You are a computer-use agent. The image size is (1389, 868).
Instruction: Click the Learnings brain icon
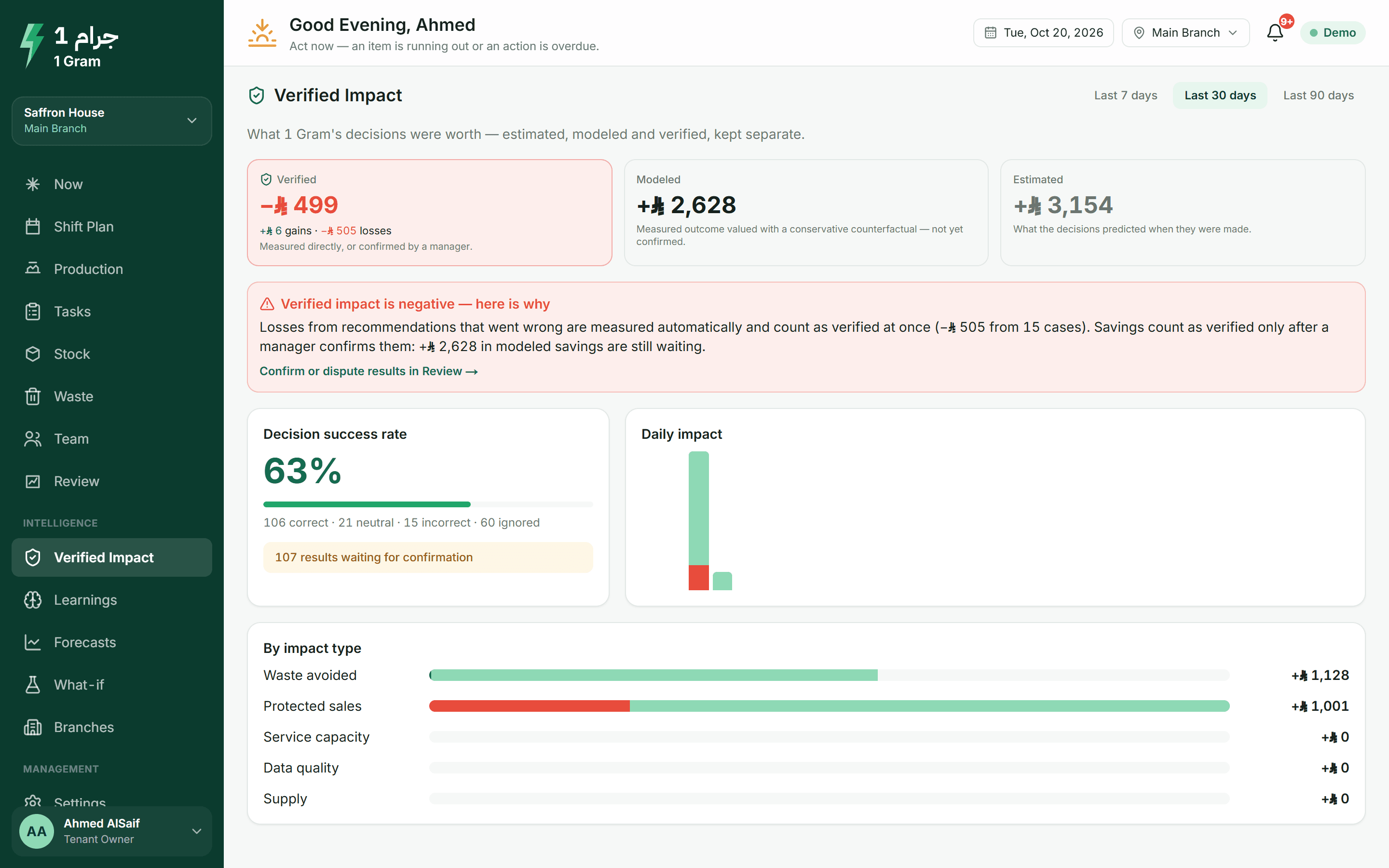point(33,600)
